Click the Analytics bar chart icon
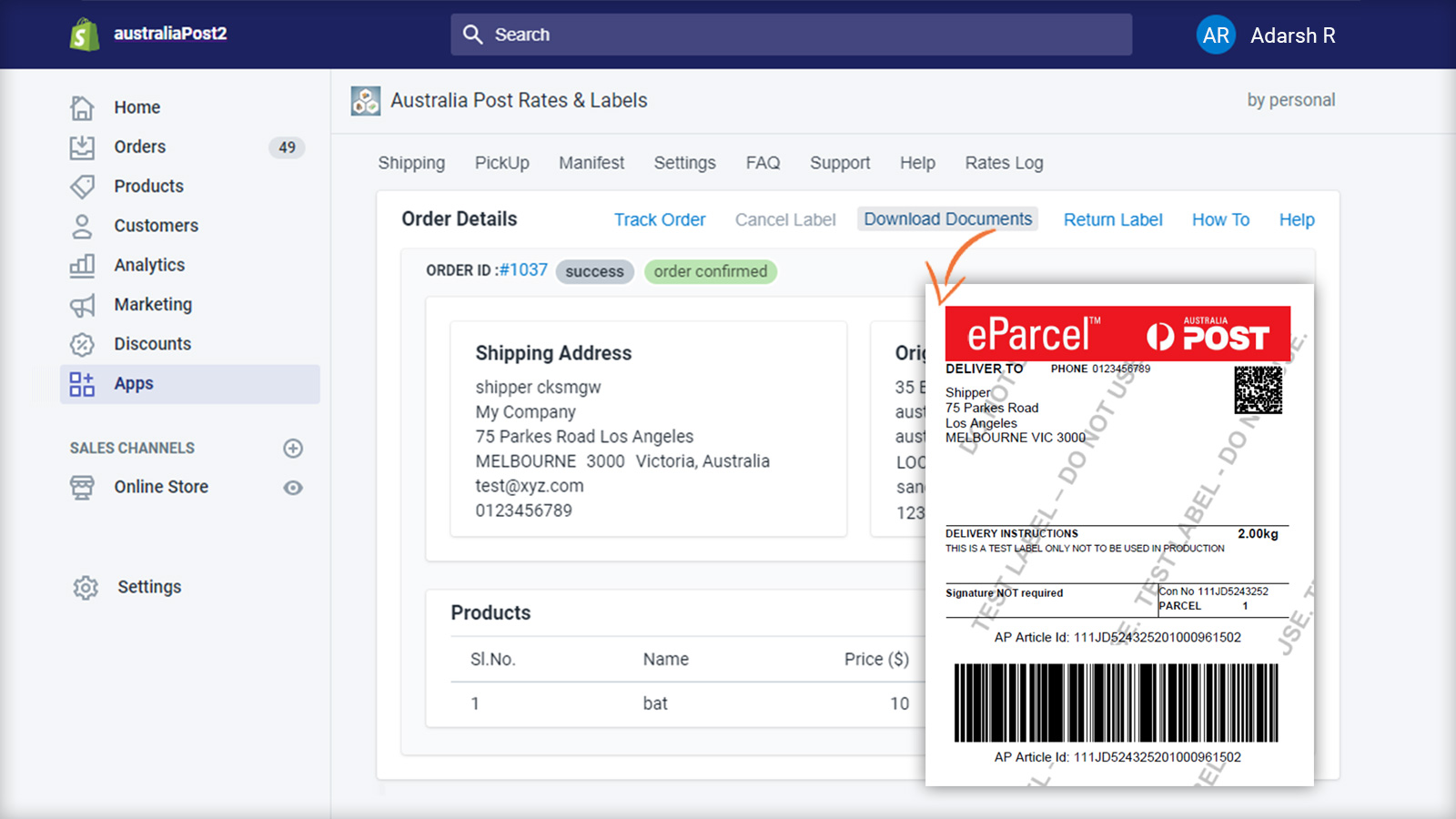Viewport: 1456px width, 819px height. point(82,265)
